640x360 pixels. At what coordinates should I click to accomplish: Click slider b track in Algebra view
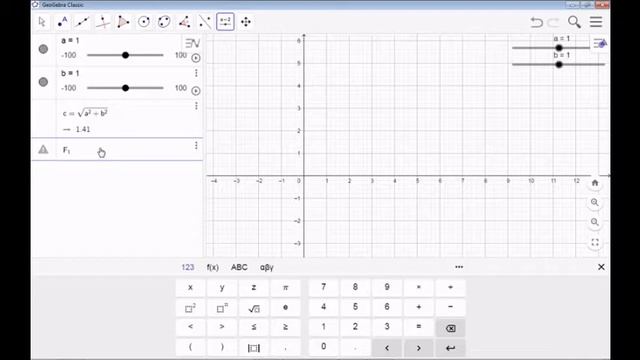tap(125, 88)
